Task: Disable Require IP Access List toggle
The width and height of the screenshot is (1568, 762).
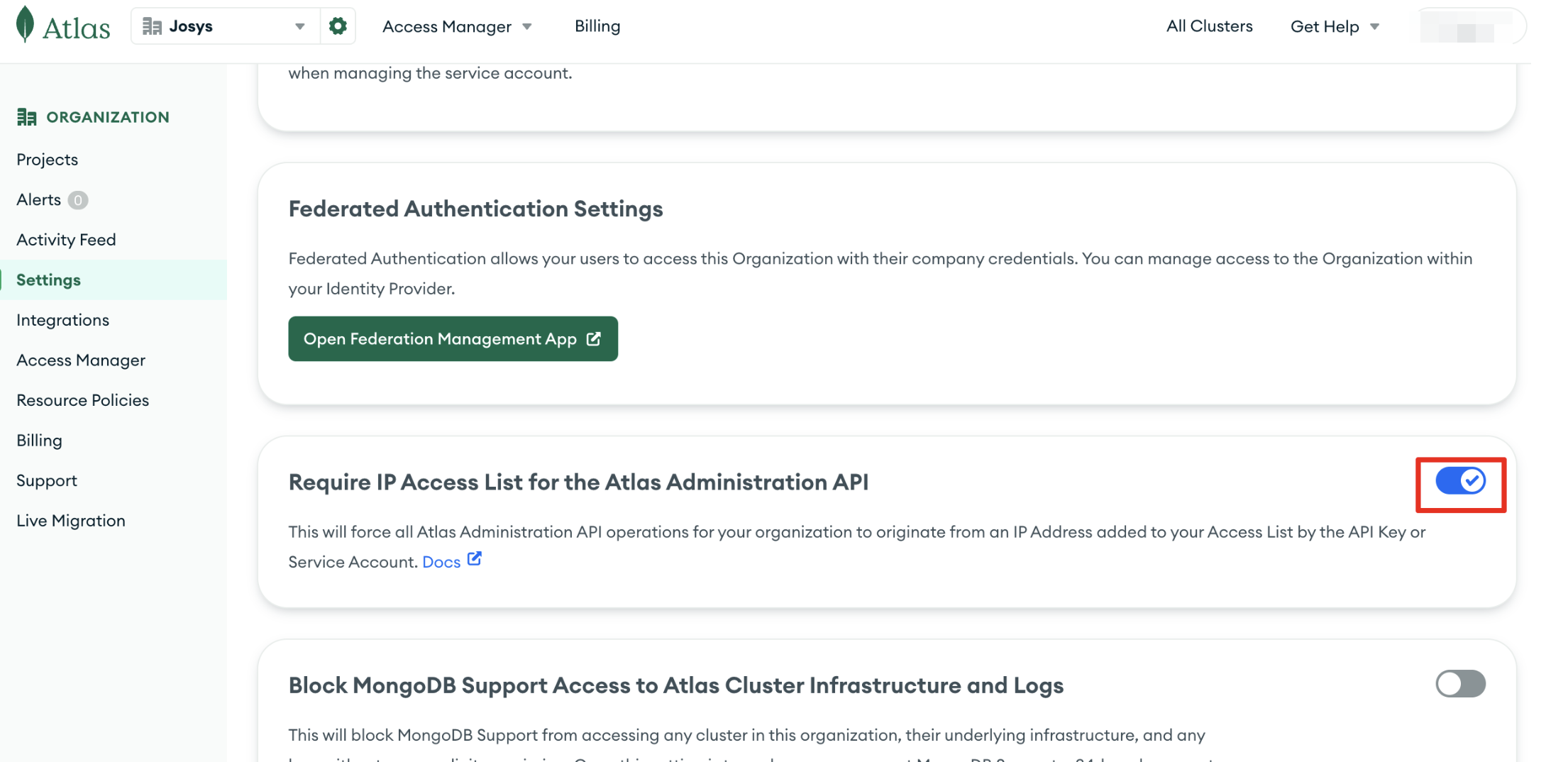Action: pyautogui.click(x=1460, y=481)
